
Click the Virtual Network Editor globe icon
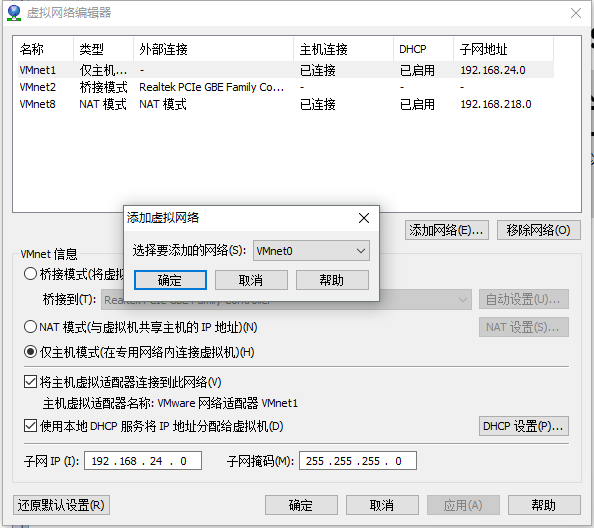click(x=14, y=13)
